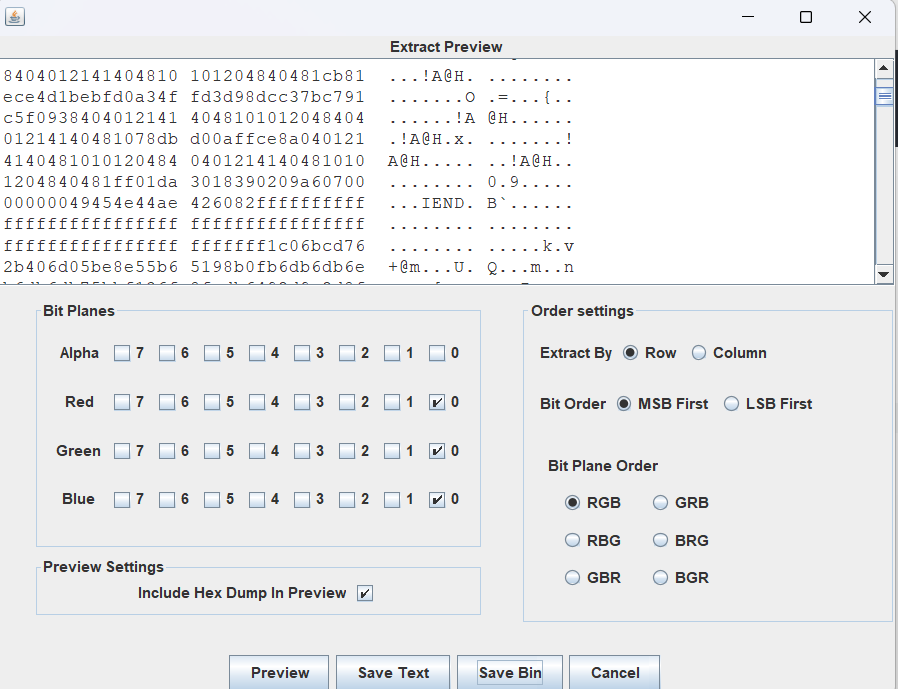The width and height of the screenshot is (898, 689).
Task: Check the Red bit 7 checkbox
Action: 121,402
